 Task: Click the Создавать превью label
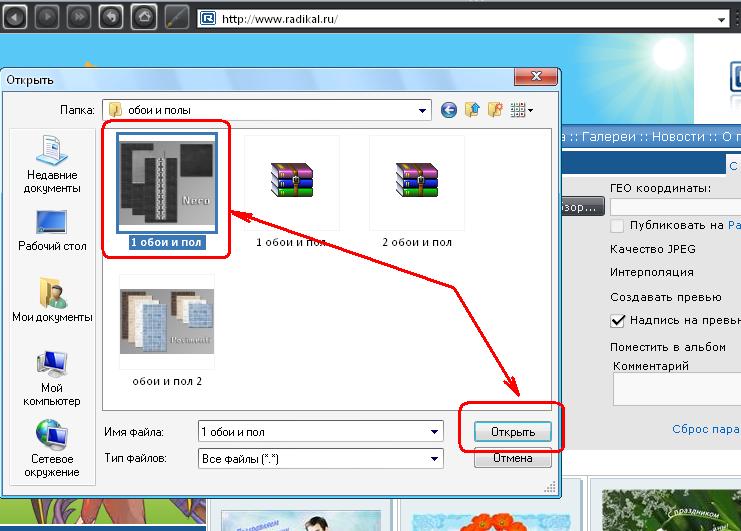coord(665,297)
